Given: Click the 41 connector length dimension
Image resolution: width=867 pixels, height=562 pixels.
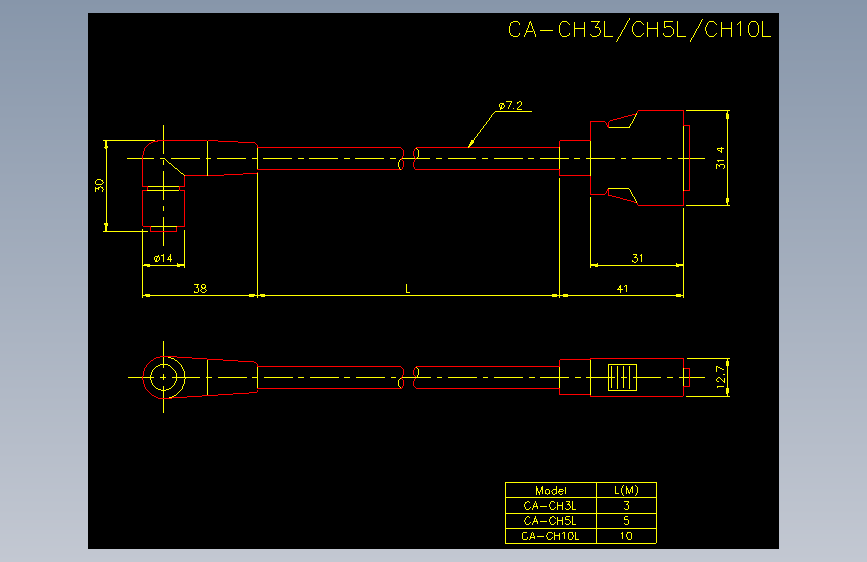Looking at the screenshot, I should click(622, 289).
